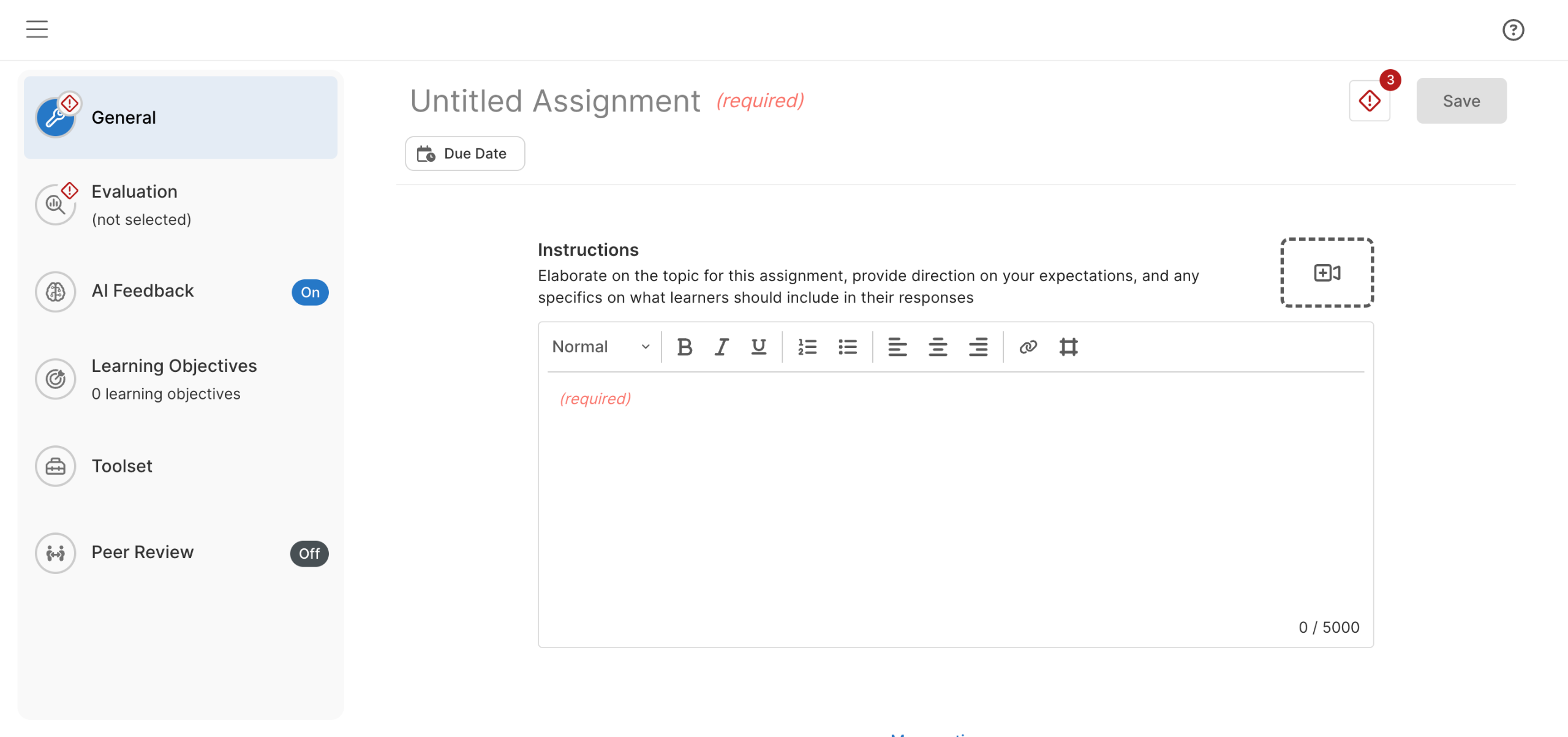
Task: Open the Normal text style dropdown
Action: [600, 347]
